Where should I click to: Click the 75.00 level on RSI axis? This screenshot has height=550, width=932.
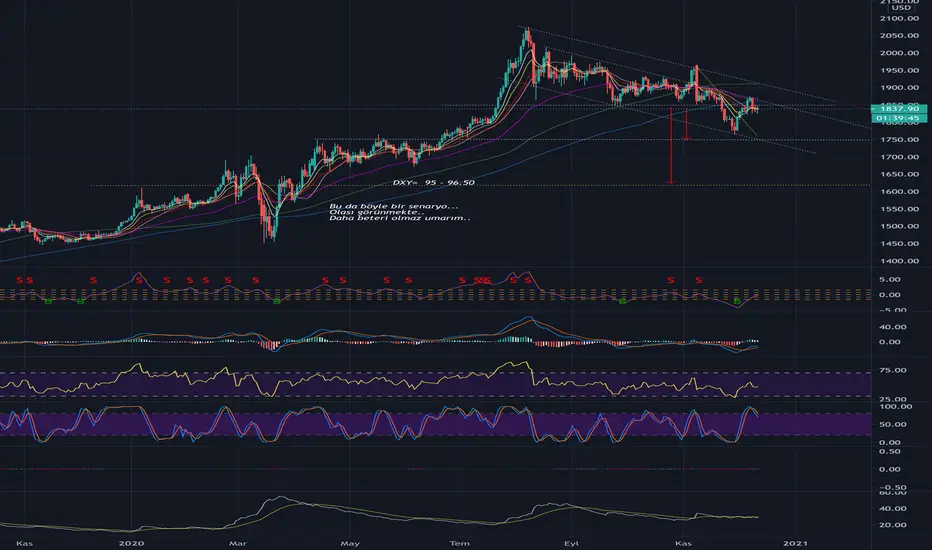tap(893, 370)
